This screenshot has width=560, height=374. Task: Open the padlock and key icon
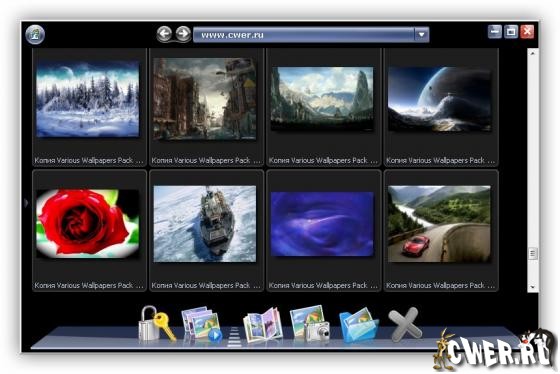point(157,324)
